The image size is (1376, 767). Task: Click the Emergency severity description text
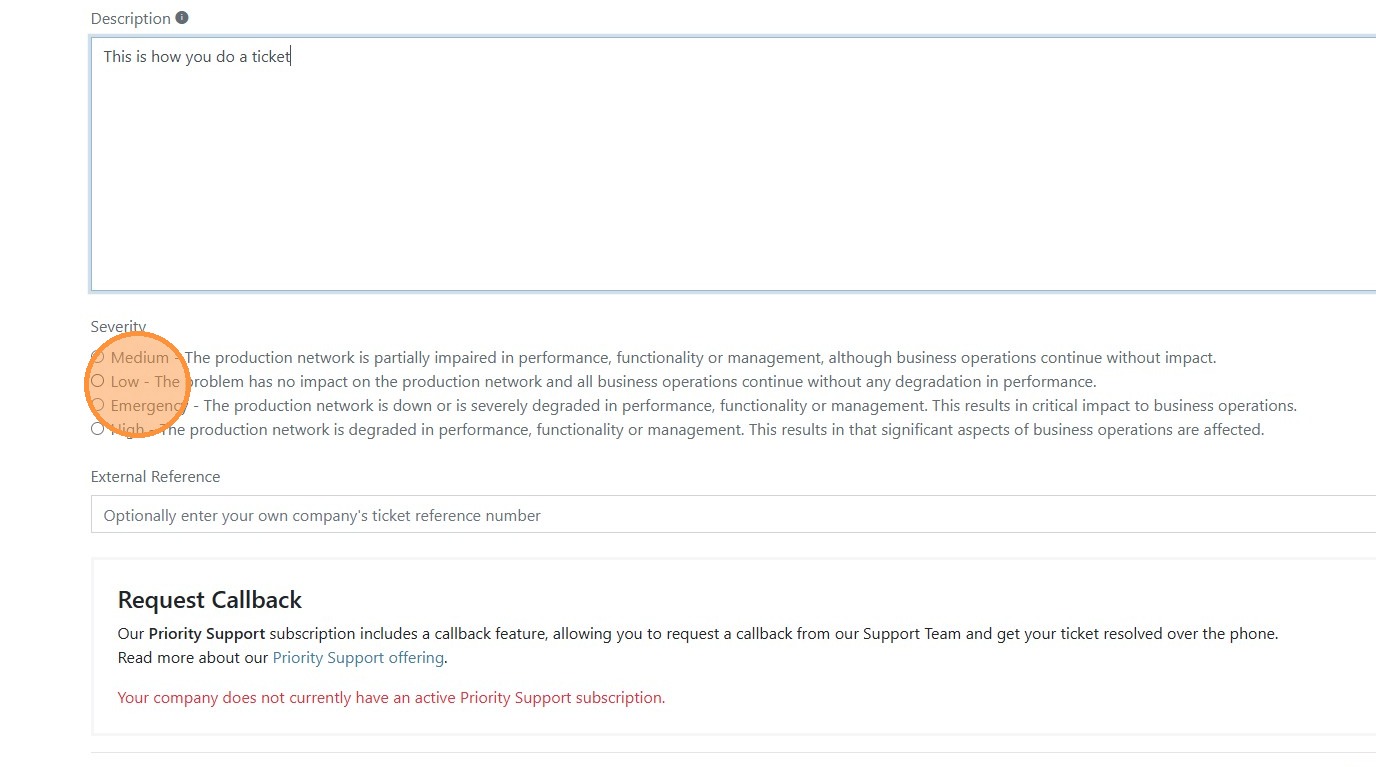point(750,405)
